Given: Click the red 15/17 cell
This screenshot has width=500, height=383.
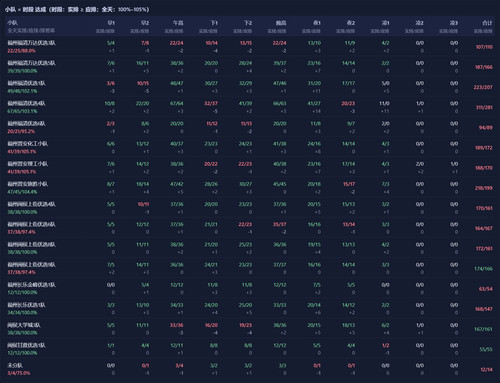Looking at the screenshot, I should coord(349,184).
